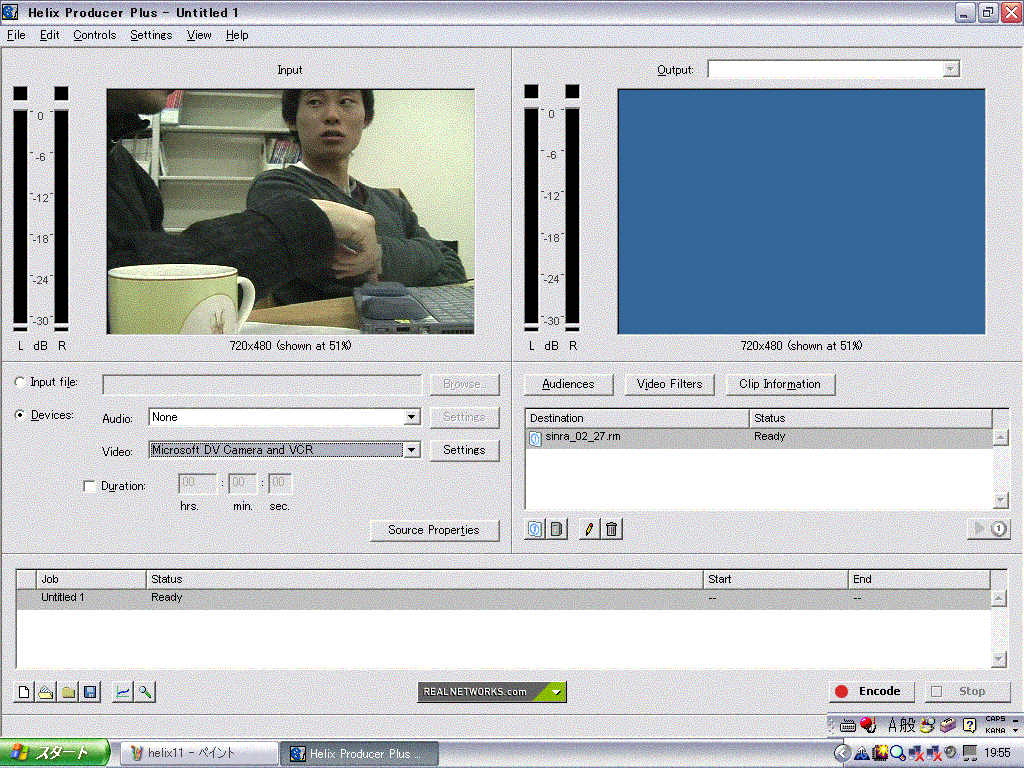Select the Untitled 1 job row
The width and height of the screenshot is (1024, 768).
(x=503, y=598)
